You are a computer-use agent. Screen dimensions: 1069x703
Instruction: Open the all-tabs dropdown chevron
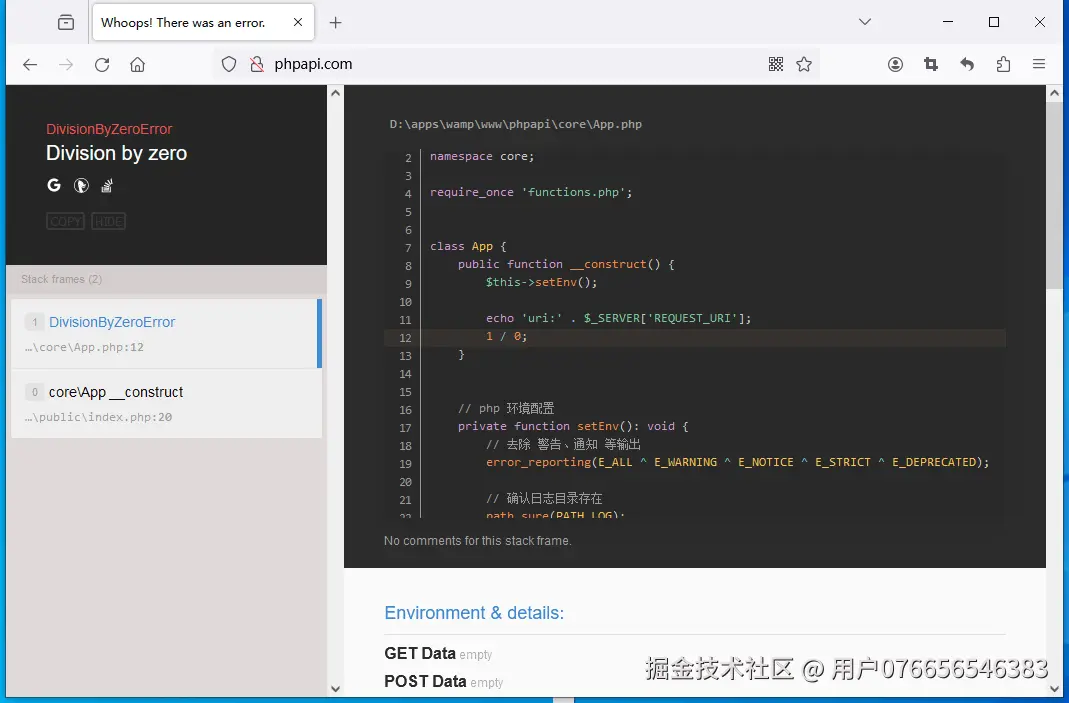pyautogui.click(x=863, y=21)
